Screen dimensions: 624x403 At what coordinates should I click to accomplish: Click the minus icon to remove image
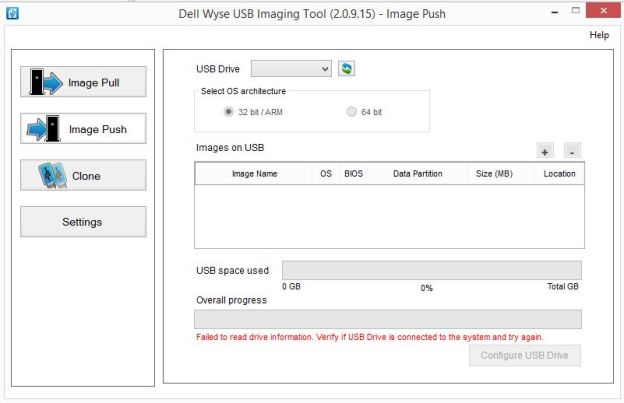(x=571, y=151)
